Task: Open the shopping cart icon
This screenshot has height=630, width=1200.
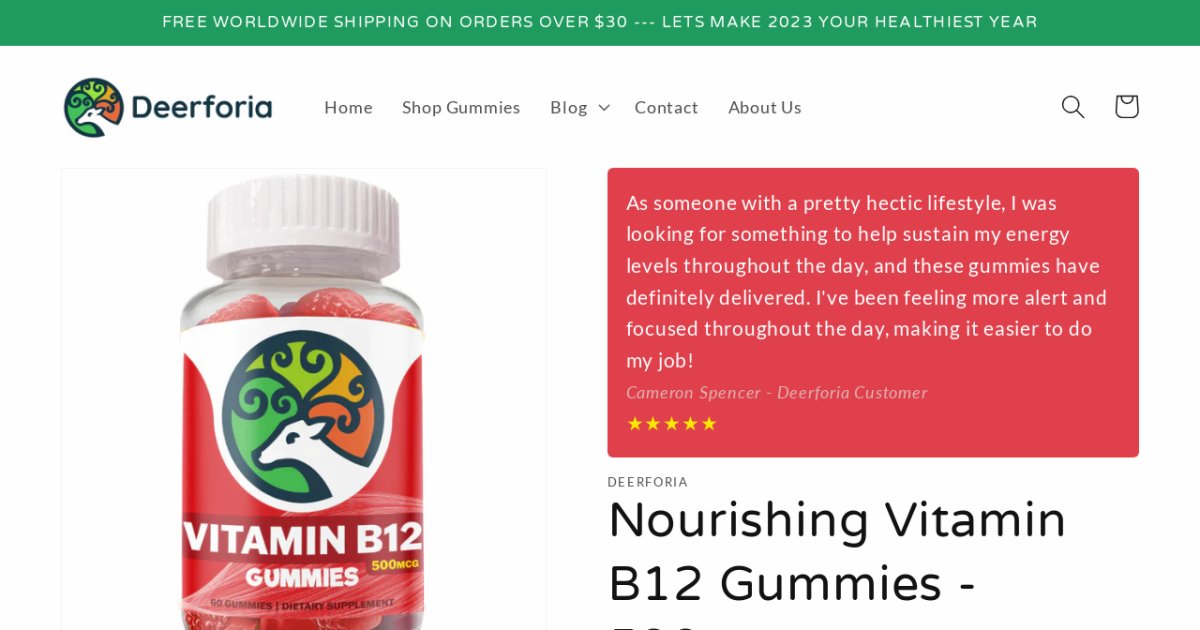Action: pos(1126,107)
